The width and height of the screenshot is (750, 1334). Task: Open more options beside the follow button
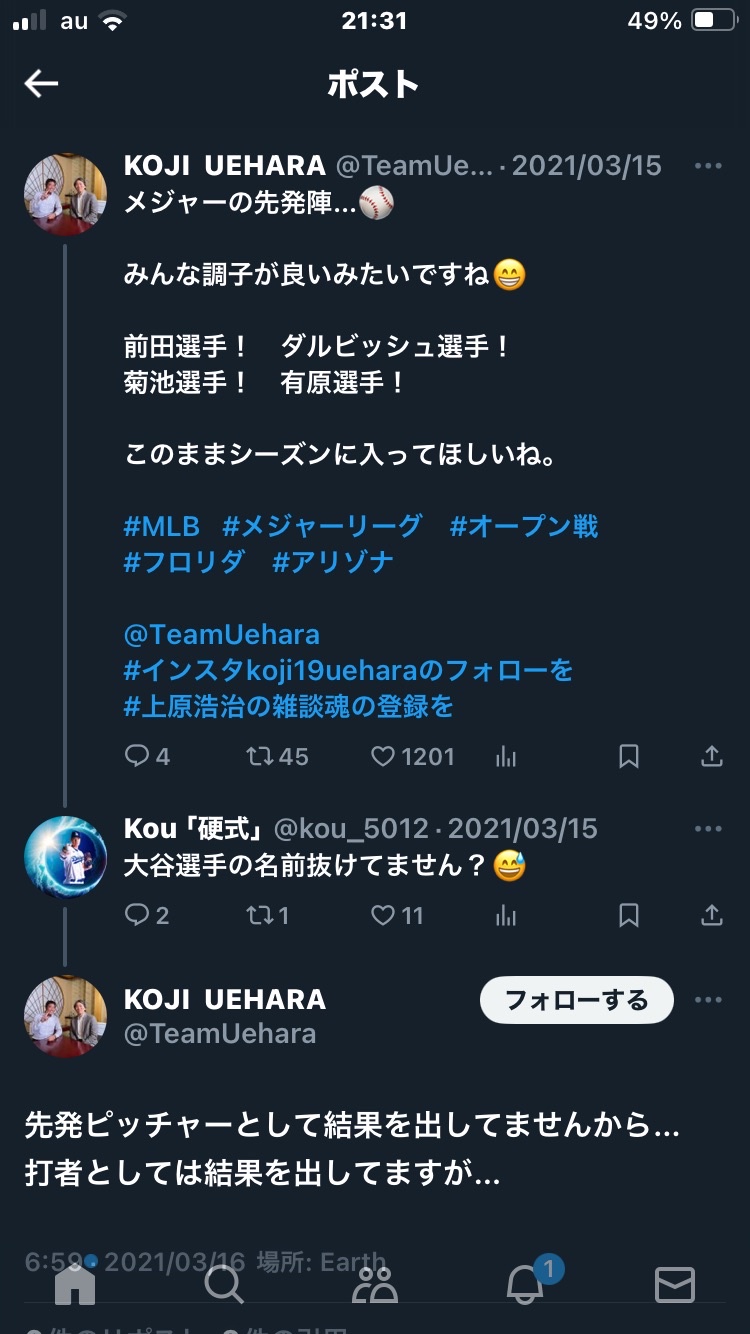708,1000
